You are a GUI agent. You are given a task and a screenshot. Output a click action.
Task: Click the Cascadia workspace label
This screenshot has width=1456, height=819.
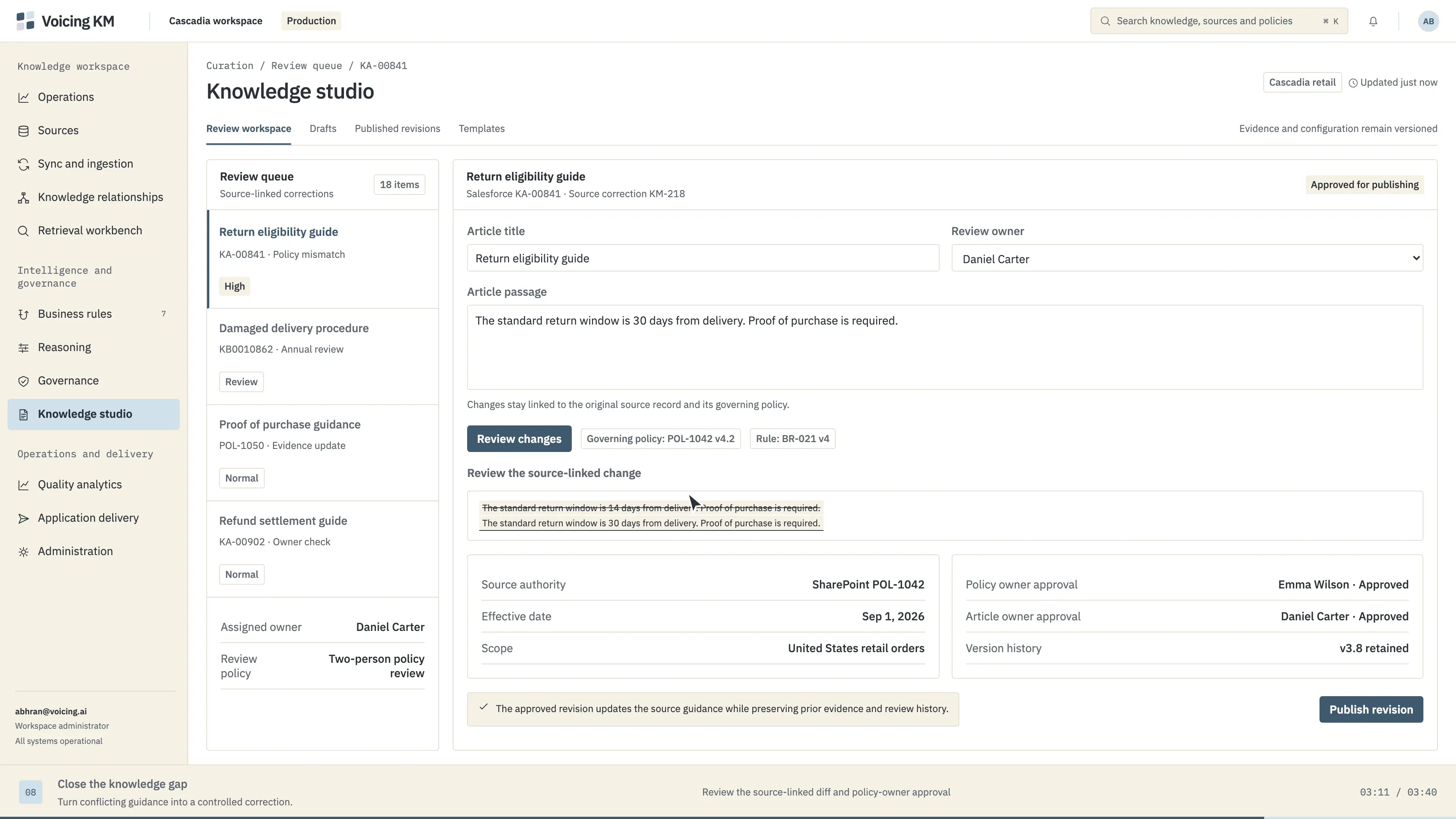[x=215, y=21]
